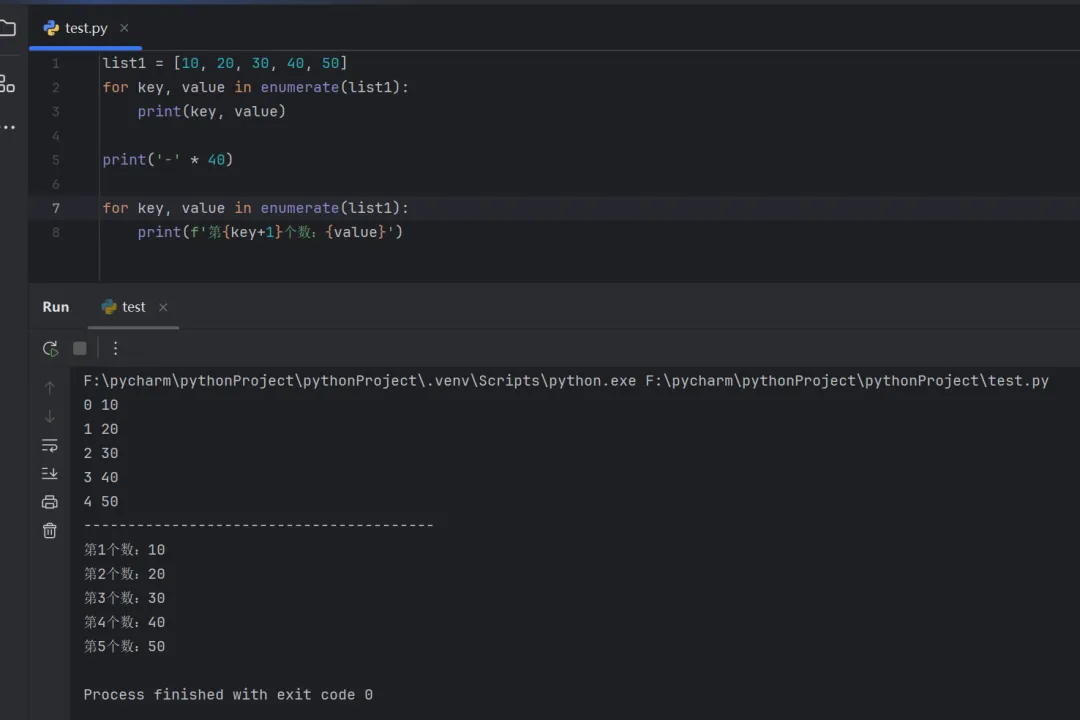The height and width of the screenshot is (720, 1080).
Task: Place cursor on the print('-' * 40) line
Action: pos(168,160)
